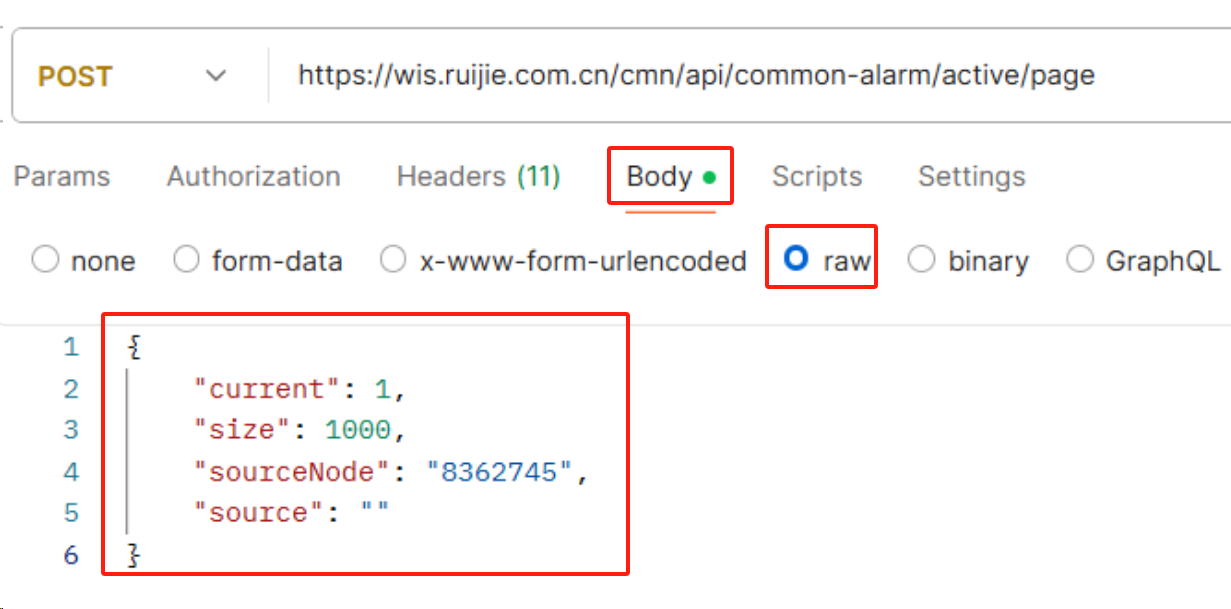Viewport: 1231px width, 609px height.
Task: Click the chevron next to POST
Action: pos(216,77)
